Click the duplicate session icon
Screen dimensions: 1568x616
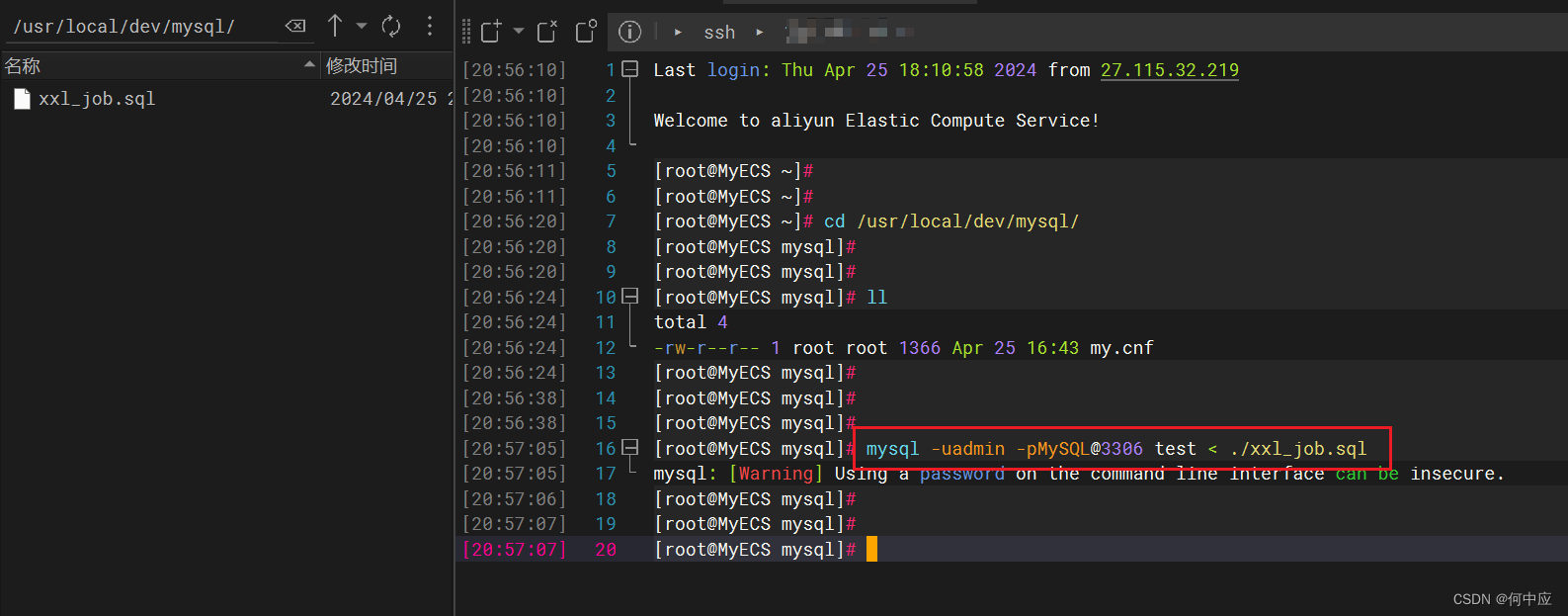pos(586,32)
